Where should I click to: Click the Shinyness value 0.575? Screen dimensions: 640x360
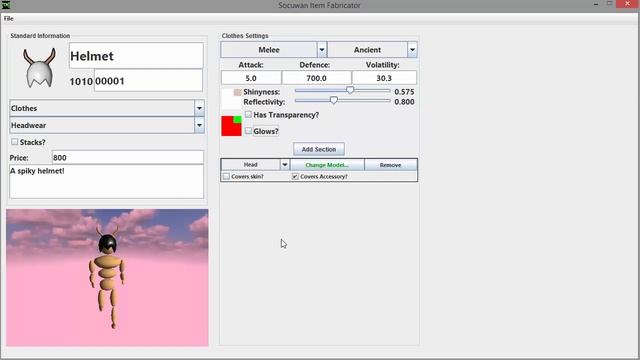tap(404, 92)
